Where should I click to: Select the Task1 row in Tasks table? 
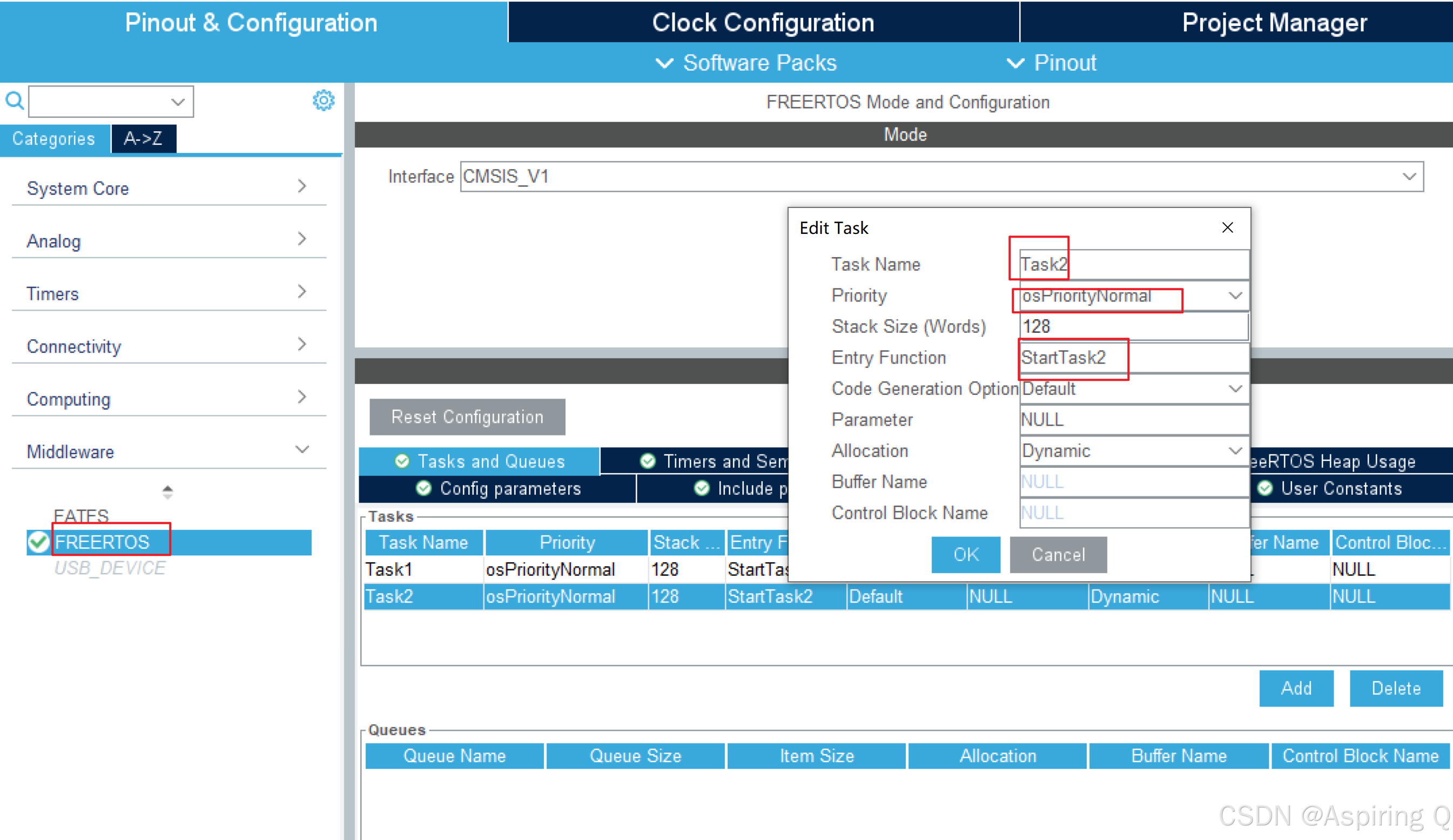(x=907, y=569)
